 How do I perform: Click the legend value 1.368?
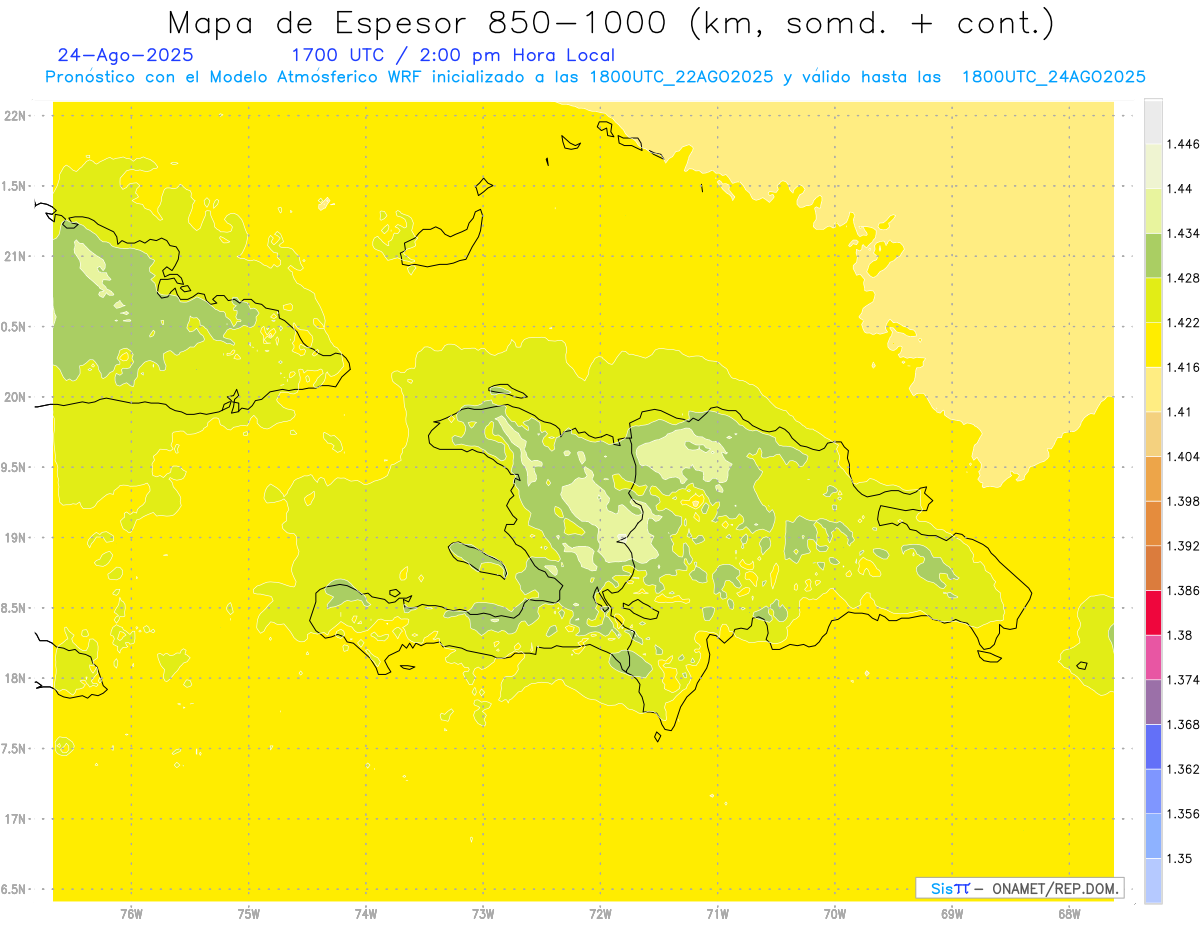point(1184,724)
